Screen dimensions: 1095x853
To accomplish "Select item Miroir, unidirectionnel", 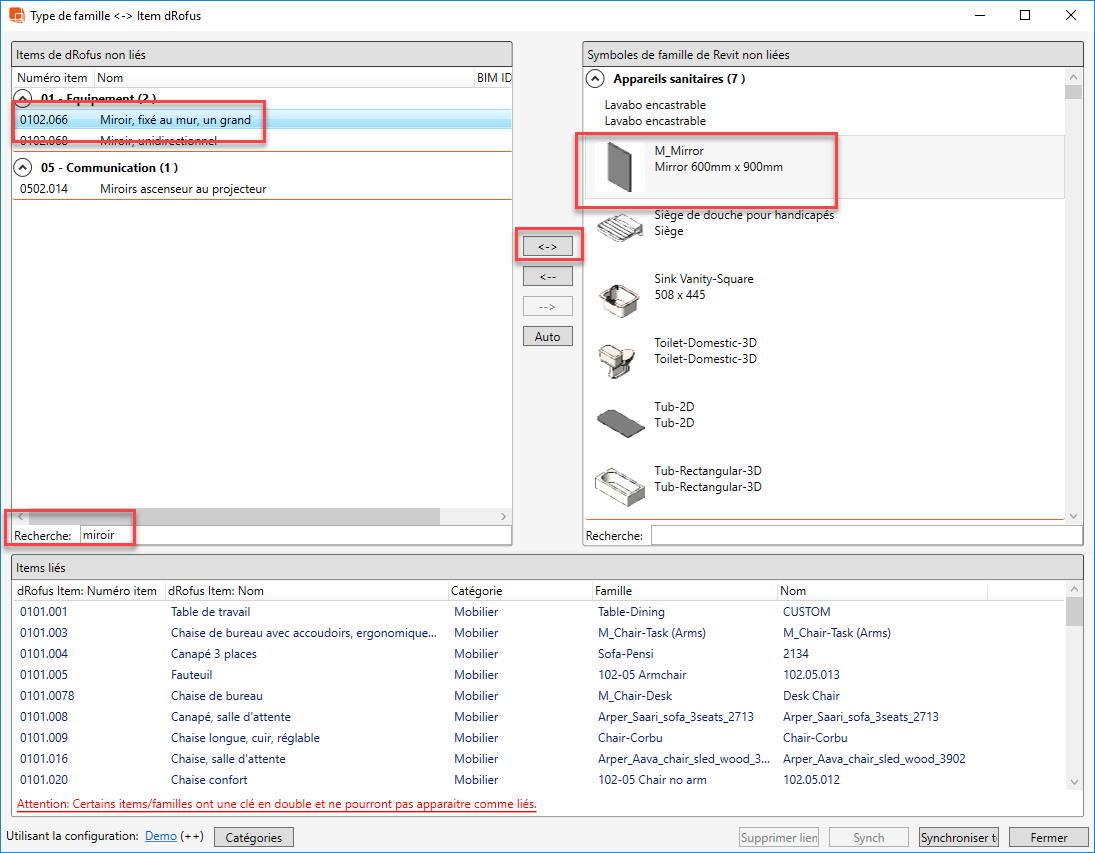I will click(158, 140).
